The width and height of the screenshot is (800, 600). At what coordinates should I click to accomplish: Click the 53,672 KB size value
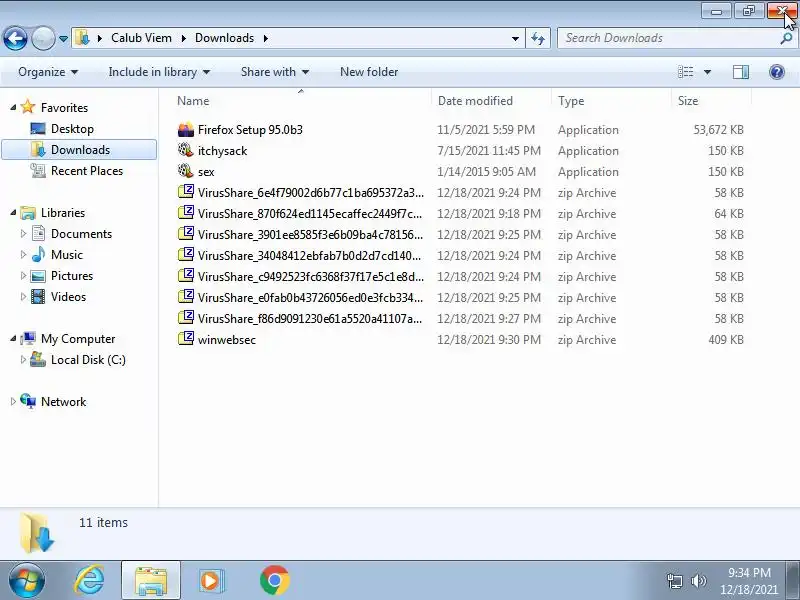tap(718, 130)
